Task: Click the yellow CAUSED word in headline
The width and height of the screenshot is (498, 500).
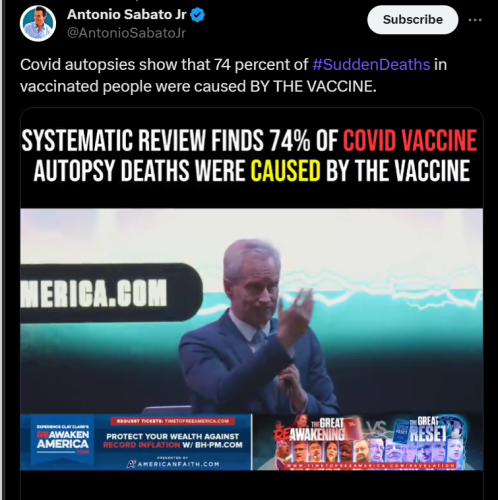Action: click(285, 170)
